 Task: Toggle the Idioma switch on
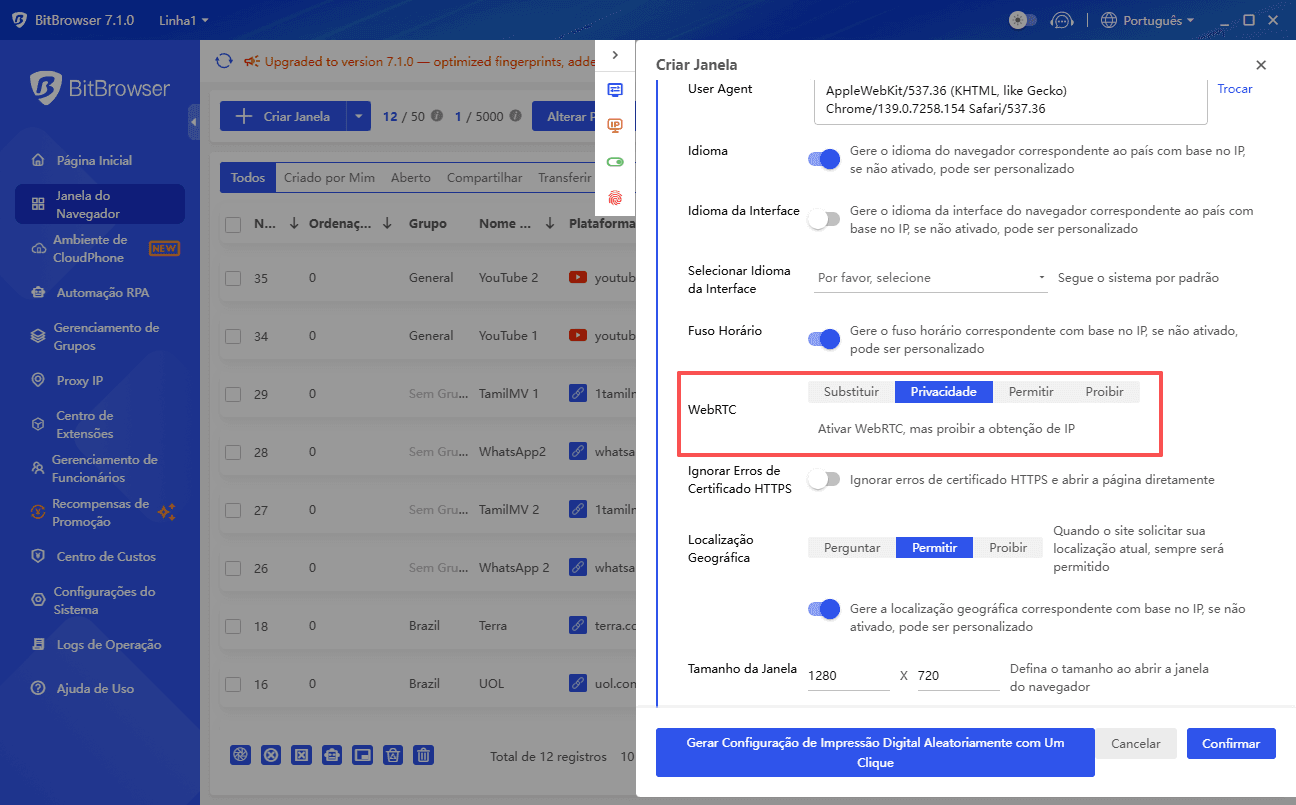823,159
